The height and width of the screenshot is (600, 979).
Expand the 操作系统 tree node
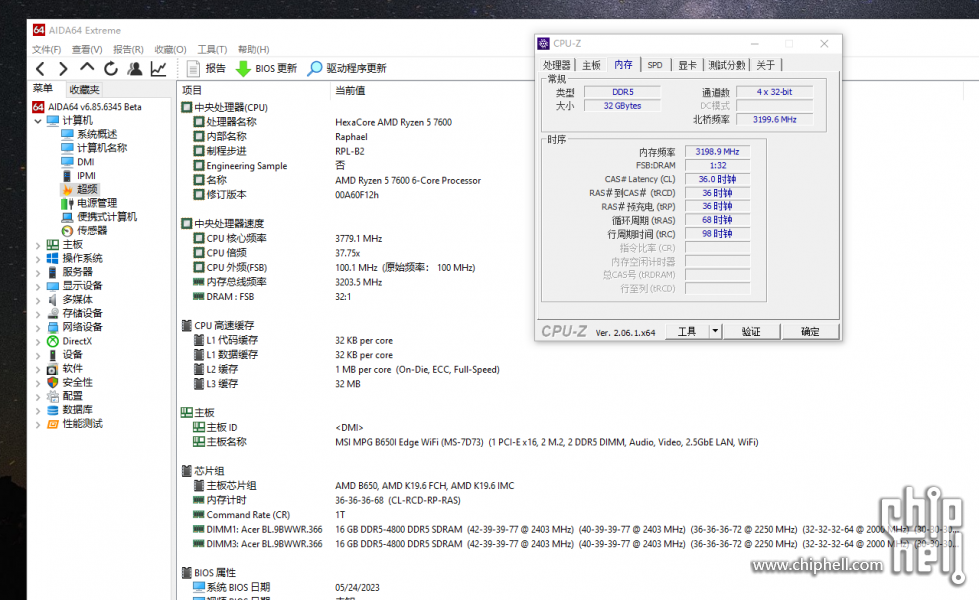pos(38,258)
